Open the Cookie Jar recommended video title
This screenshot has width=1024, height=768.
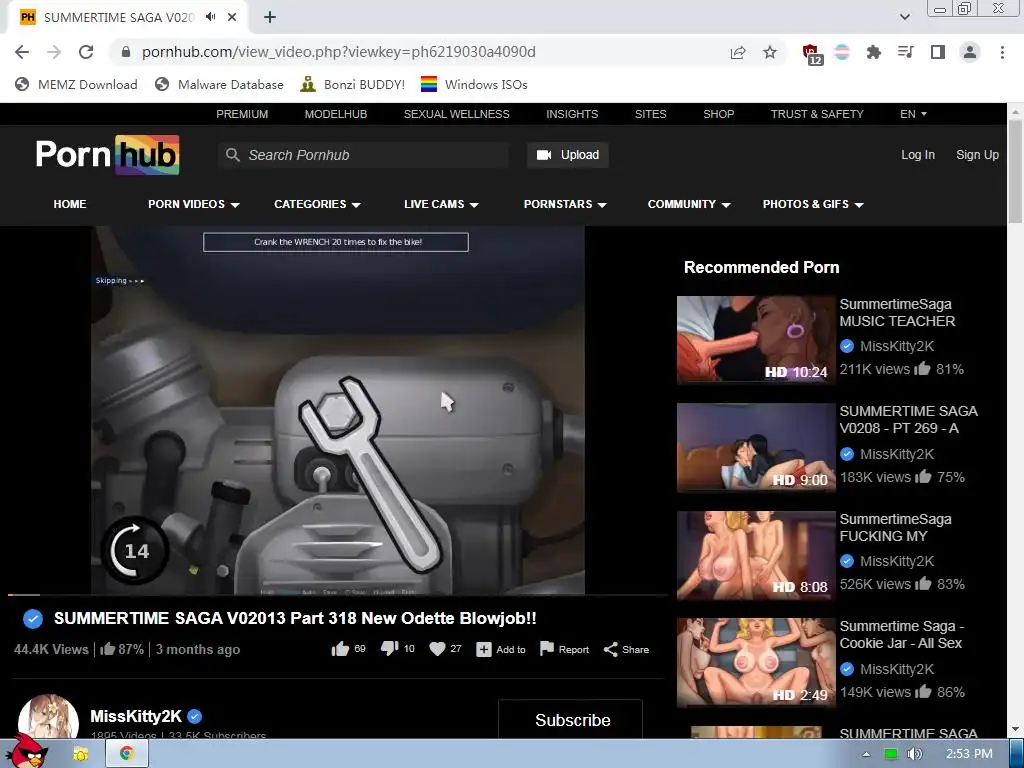point(901,634)
